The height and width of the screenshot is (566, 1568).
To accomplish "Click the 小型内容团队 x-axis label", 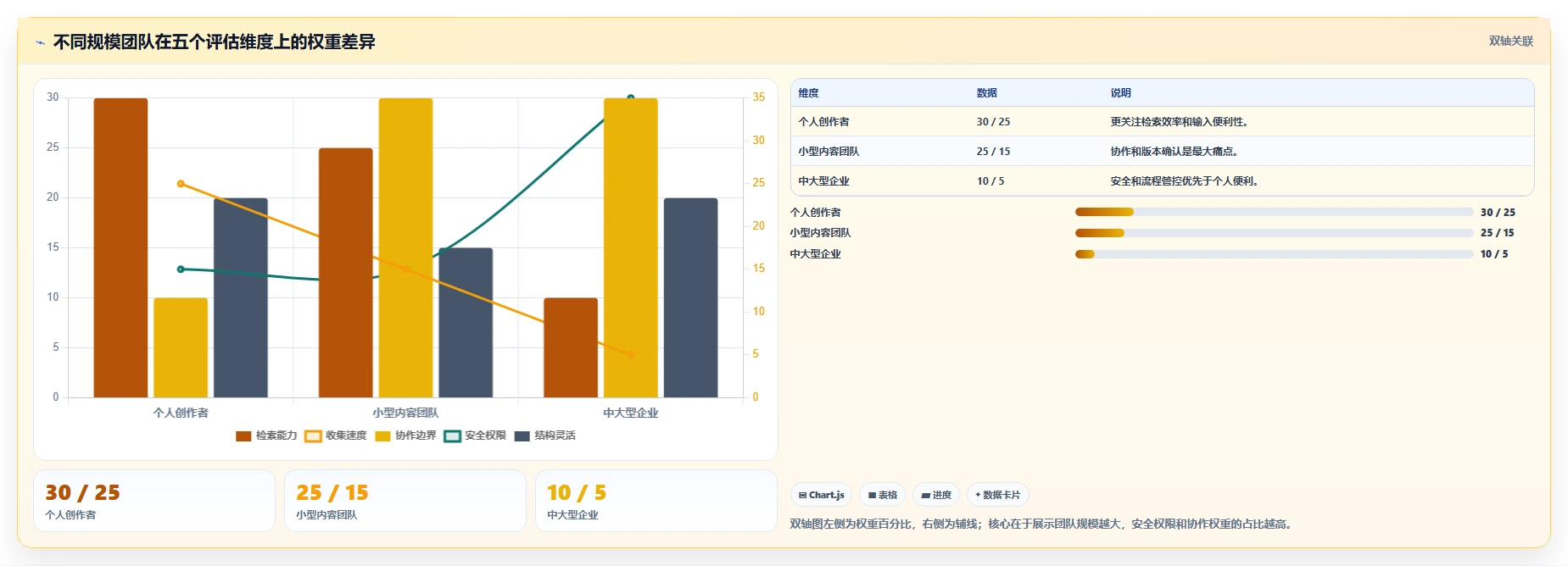I will coord(405,413).
